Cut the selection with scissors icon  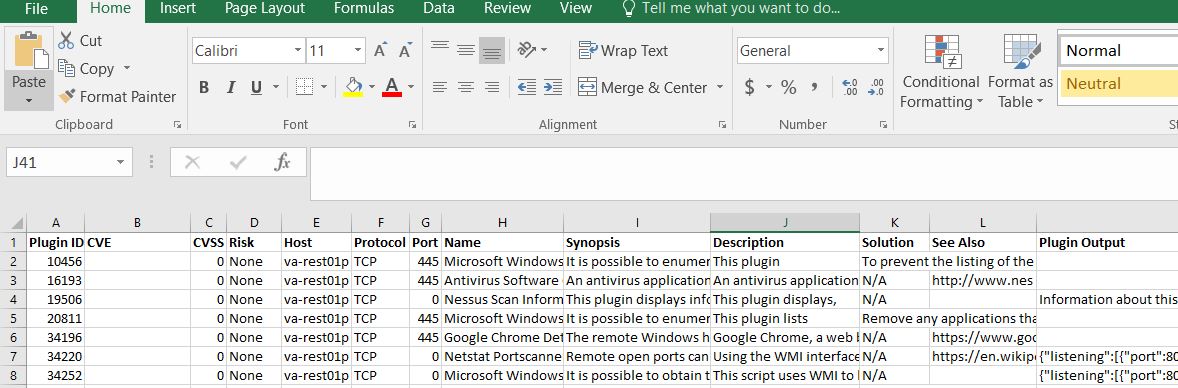(x=66, y=41)
